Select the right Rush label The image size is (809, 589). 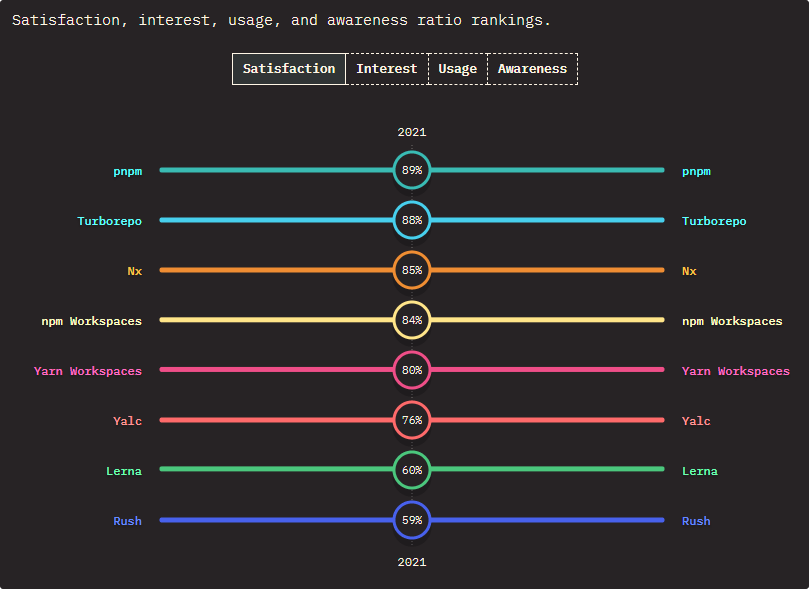pos(696,521)
